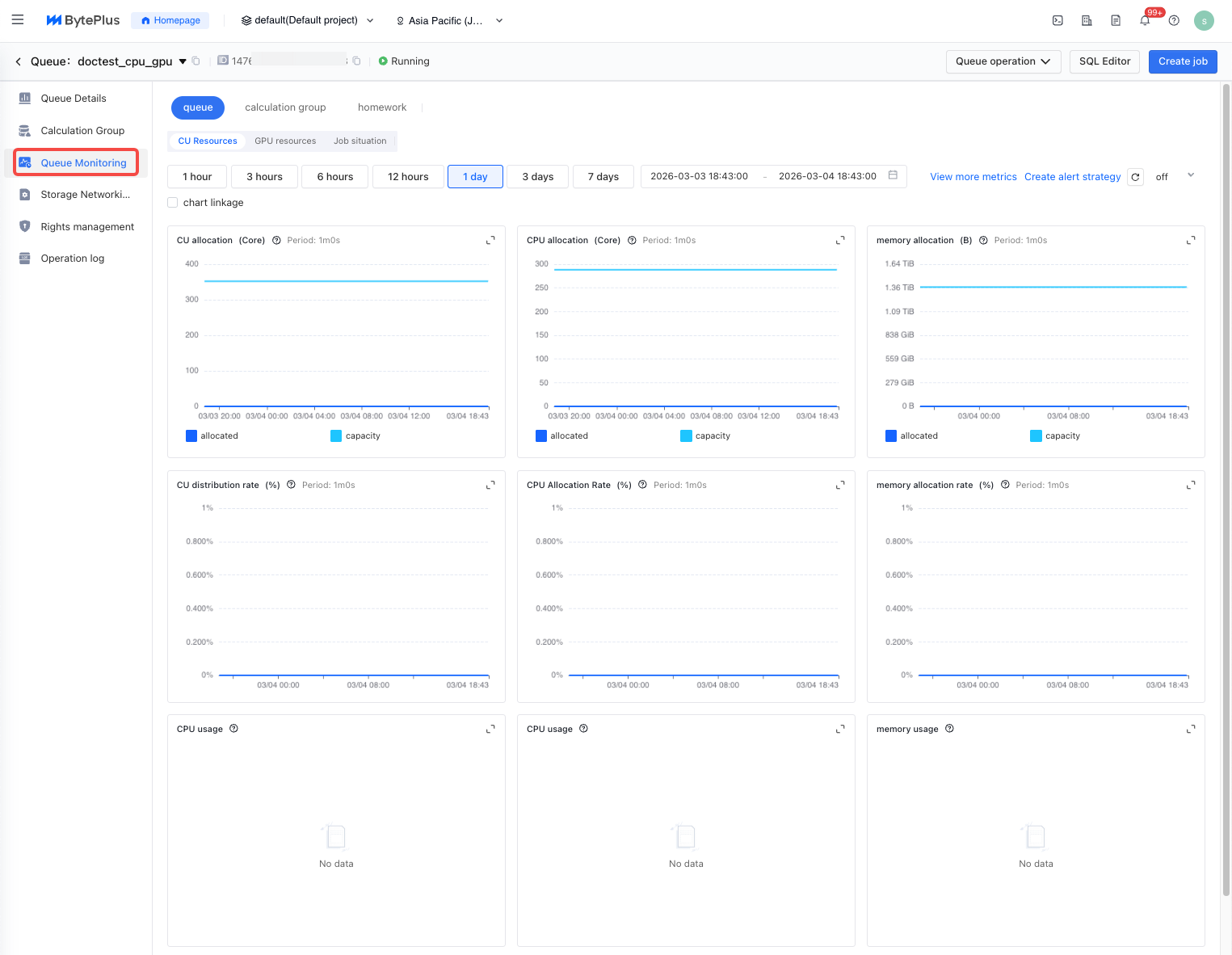
Task: Expand the memory allocation chart fullscreen
Action: click(x=1190, y=241)
